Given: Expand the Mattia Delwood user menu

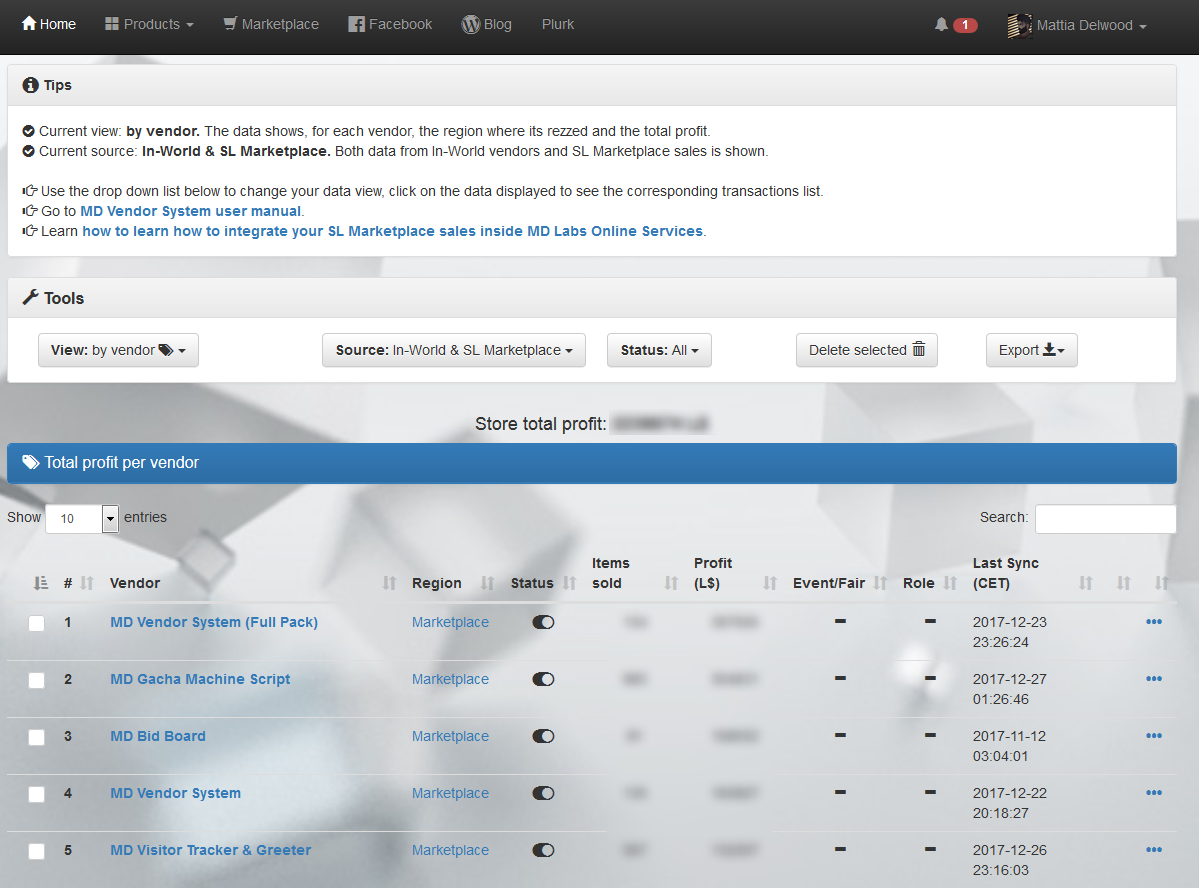Looking at the screenshot, I should [x=1091, y=26].
